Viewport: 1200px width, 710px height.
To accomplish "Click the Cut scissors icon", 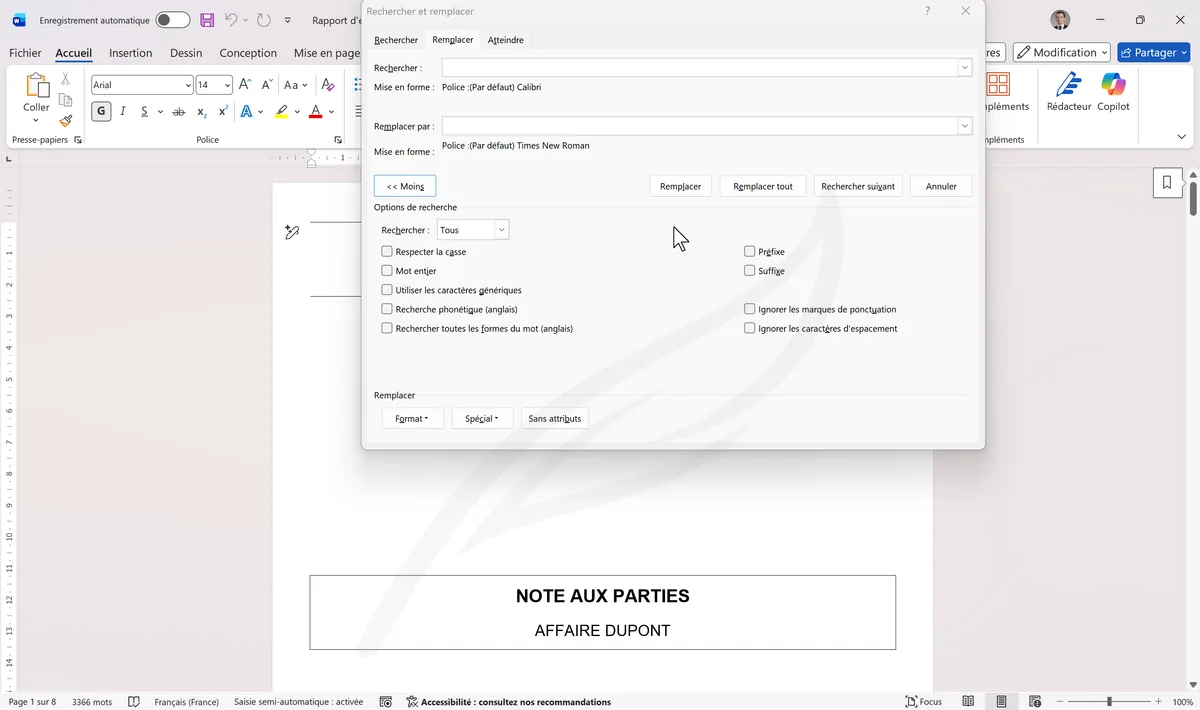I will point(65,79).
